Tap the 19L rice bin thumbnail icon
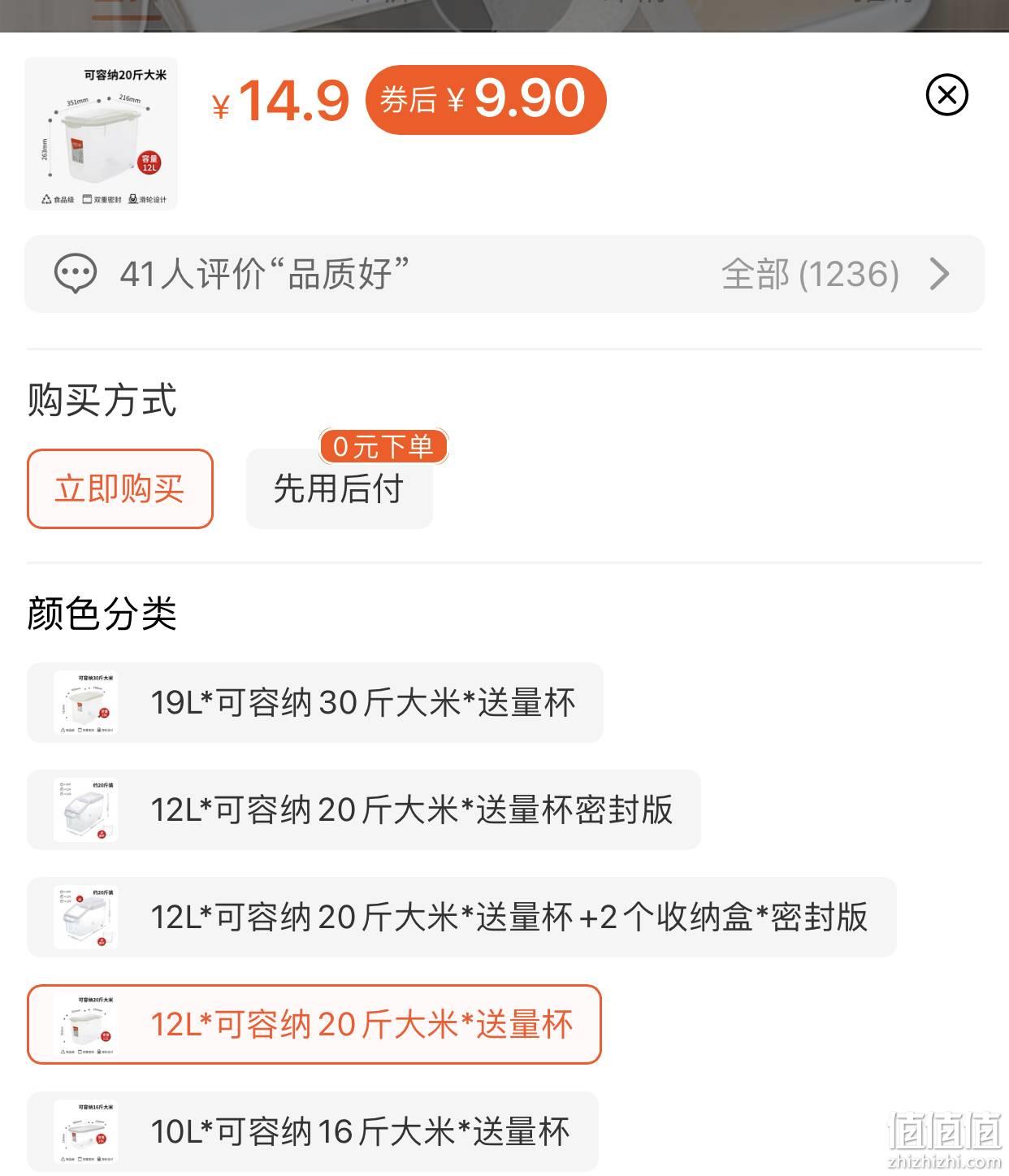The width and height of the screenshot is (1009, 1176). 86,702
